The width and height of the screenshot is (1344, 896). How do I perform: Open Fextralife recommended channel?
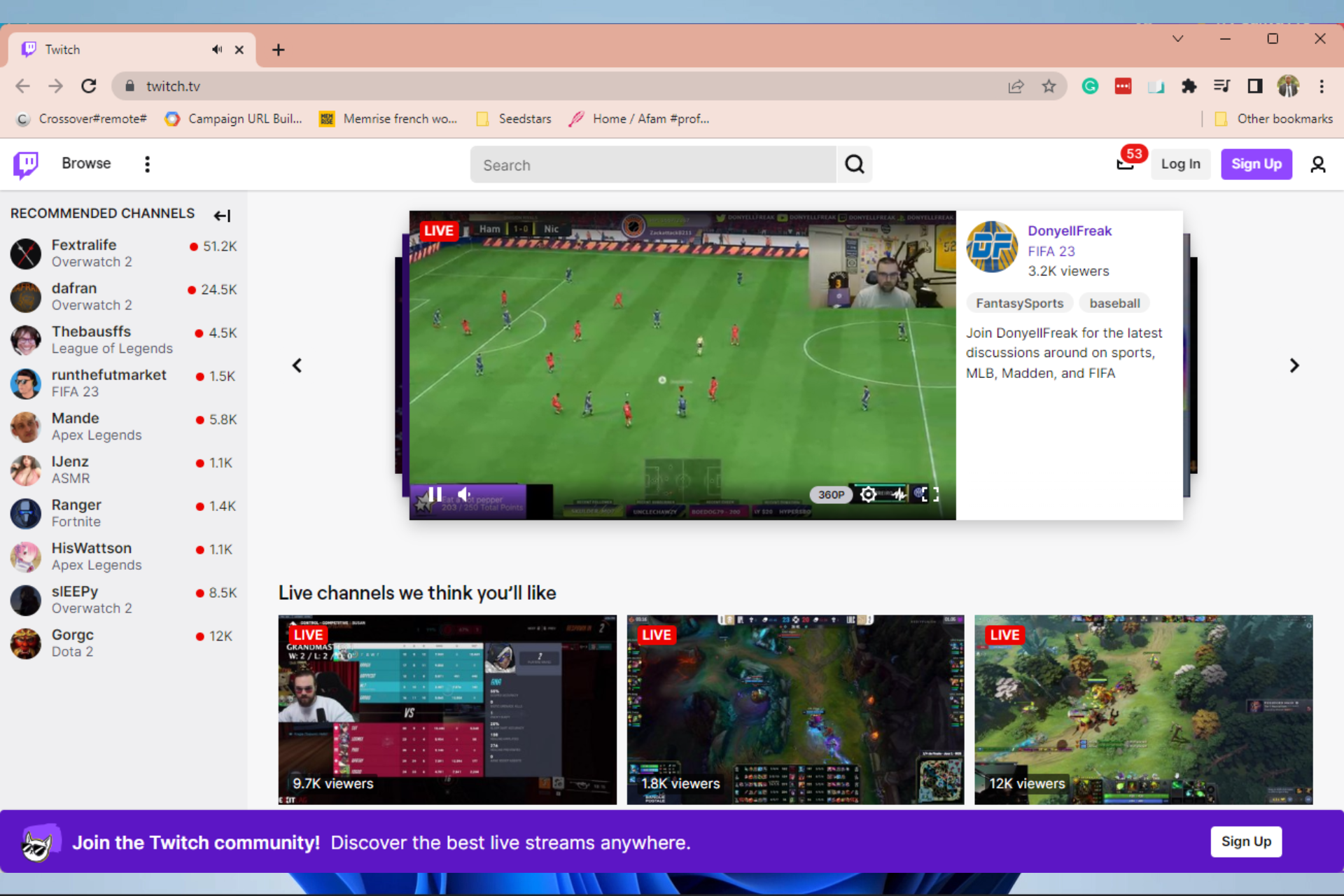coord(123,253)
